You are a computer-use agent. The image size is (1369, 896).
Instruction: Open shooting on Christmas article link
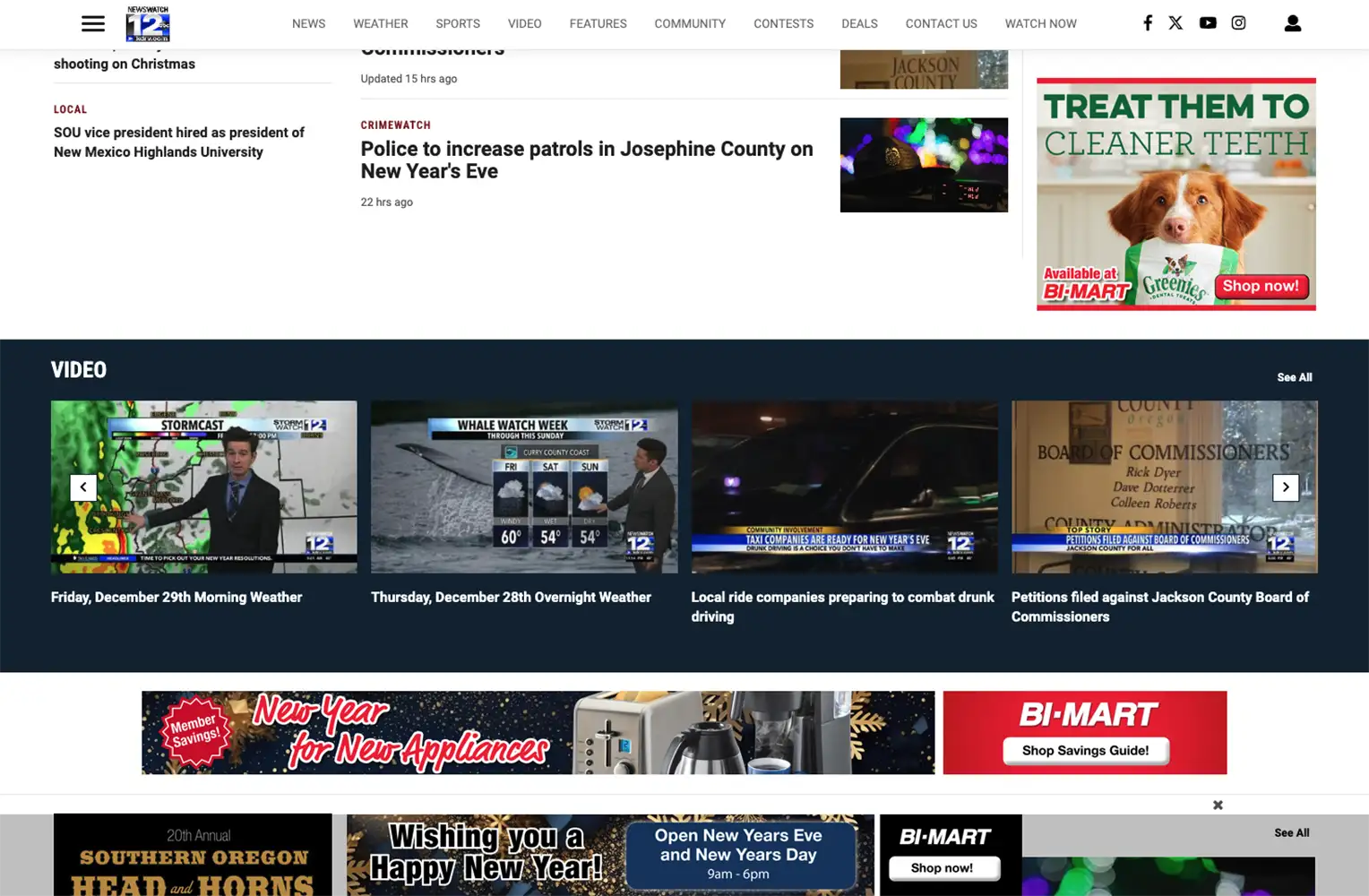coord(125,64)
